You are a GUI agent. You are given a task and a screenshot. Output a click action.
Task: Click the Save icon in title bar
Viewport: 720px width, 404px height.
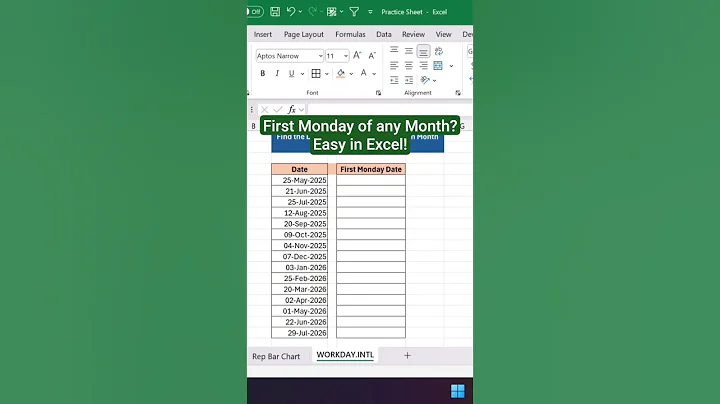(x=275, y=12)
